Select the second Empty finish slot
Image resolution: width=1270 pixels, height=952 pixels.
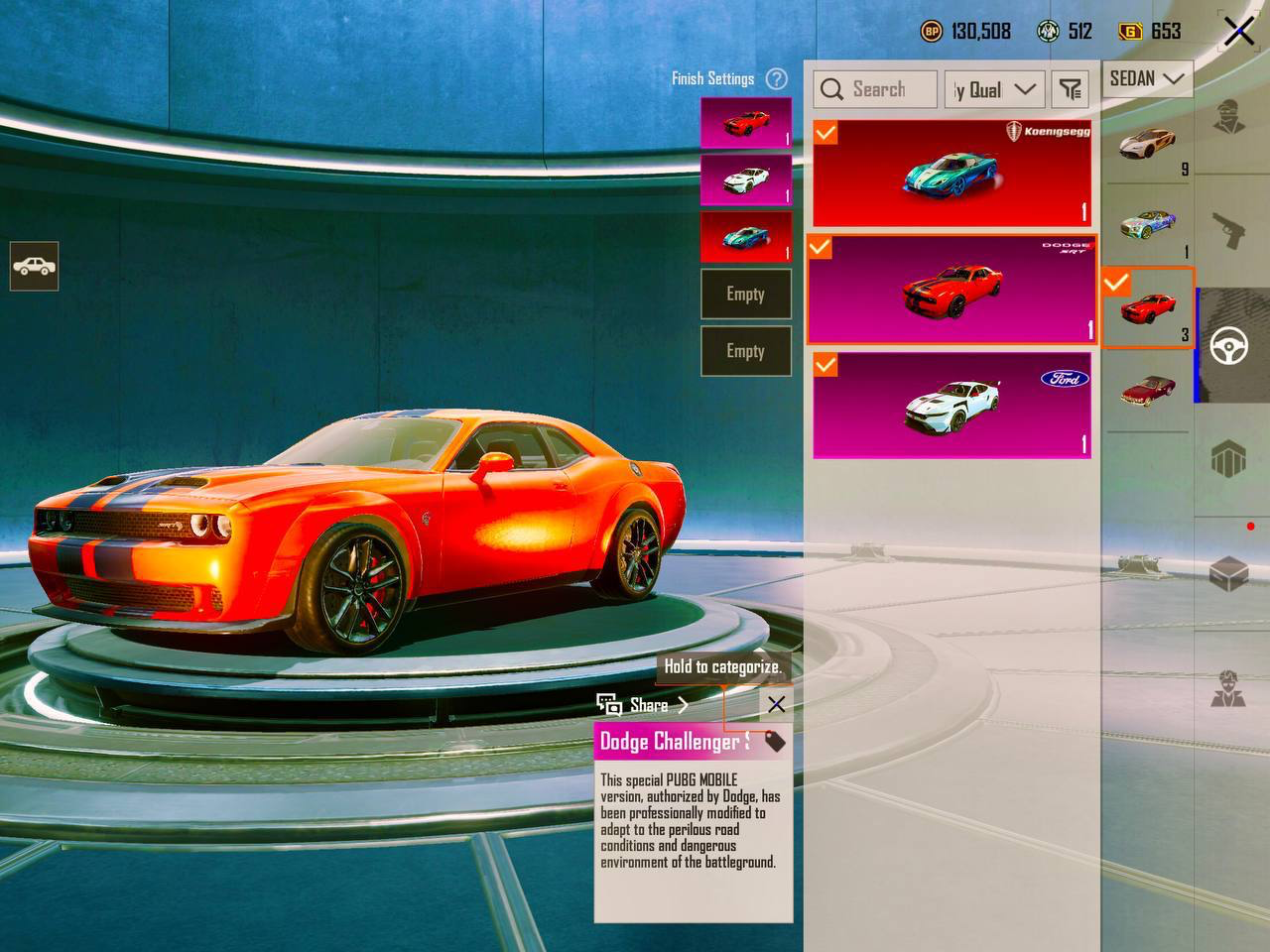click(746, 351)
